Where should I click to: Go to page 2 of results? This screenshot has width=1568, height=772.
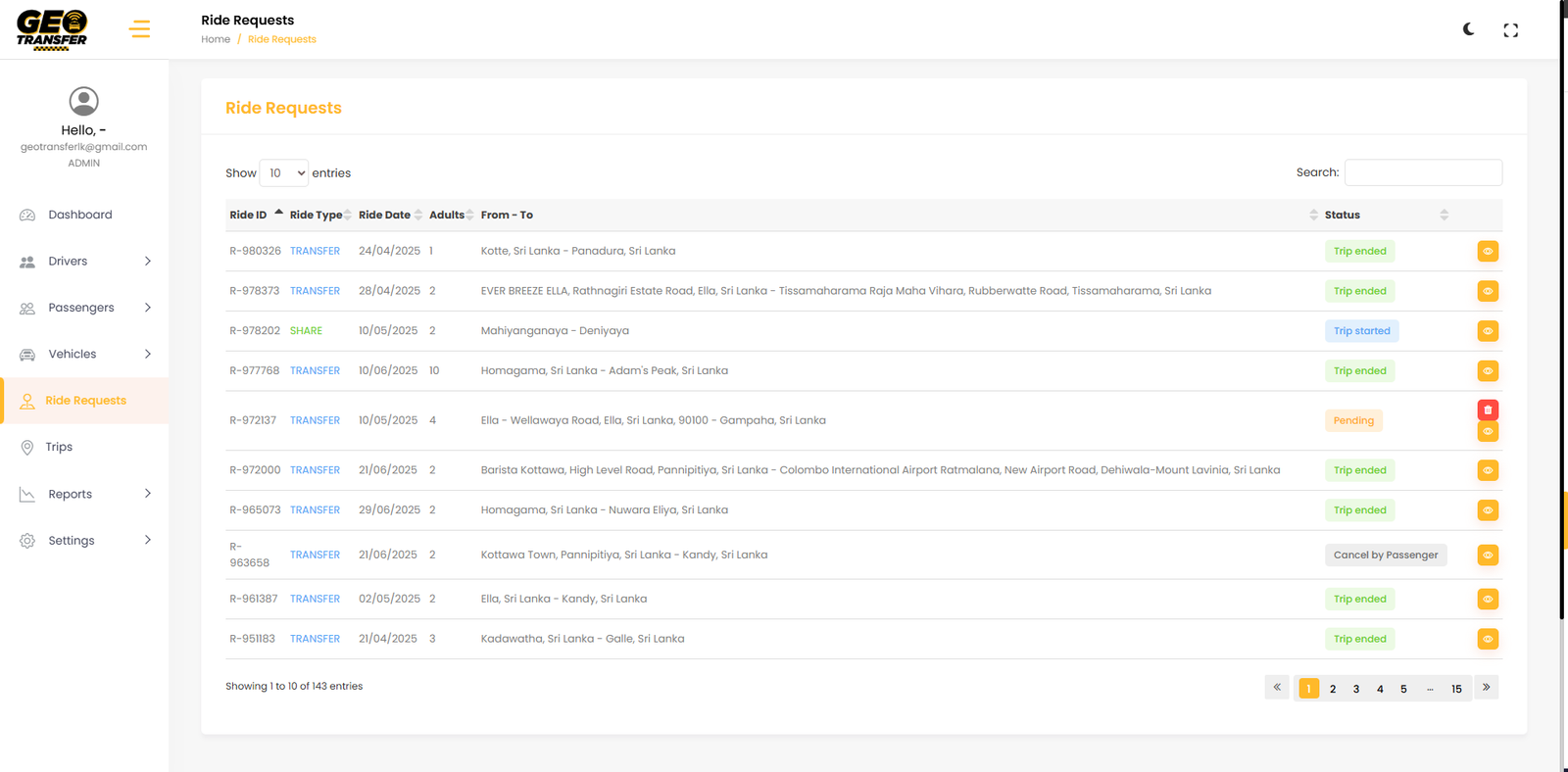(x=1333, y=689)
